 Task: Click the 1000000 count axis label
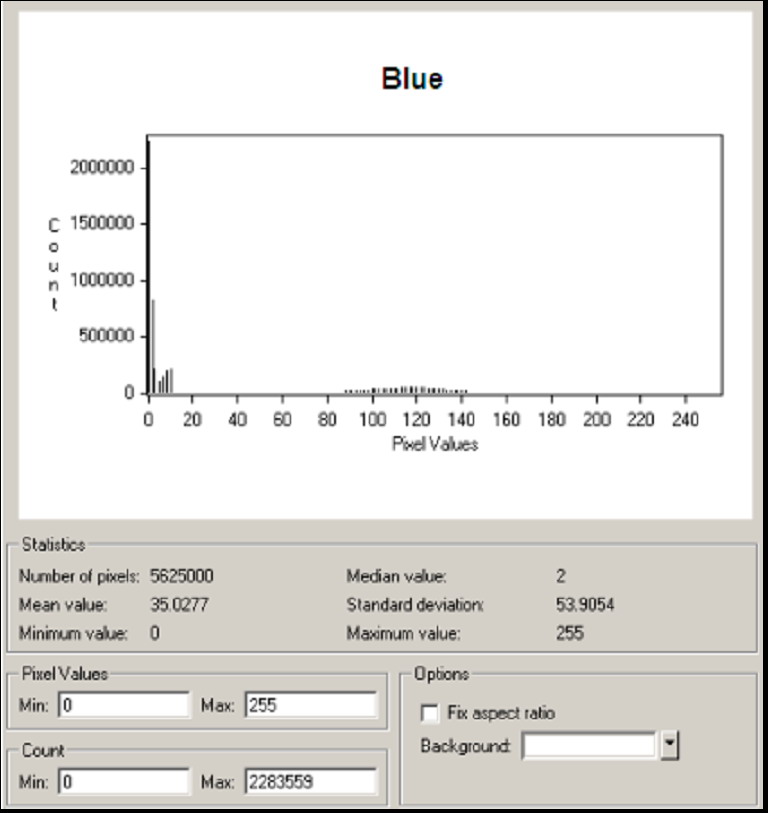[102, 280]
